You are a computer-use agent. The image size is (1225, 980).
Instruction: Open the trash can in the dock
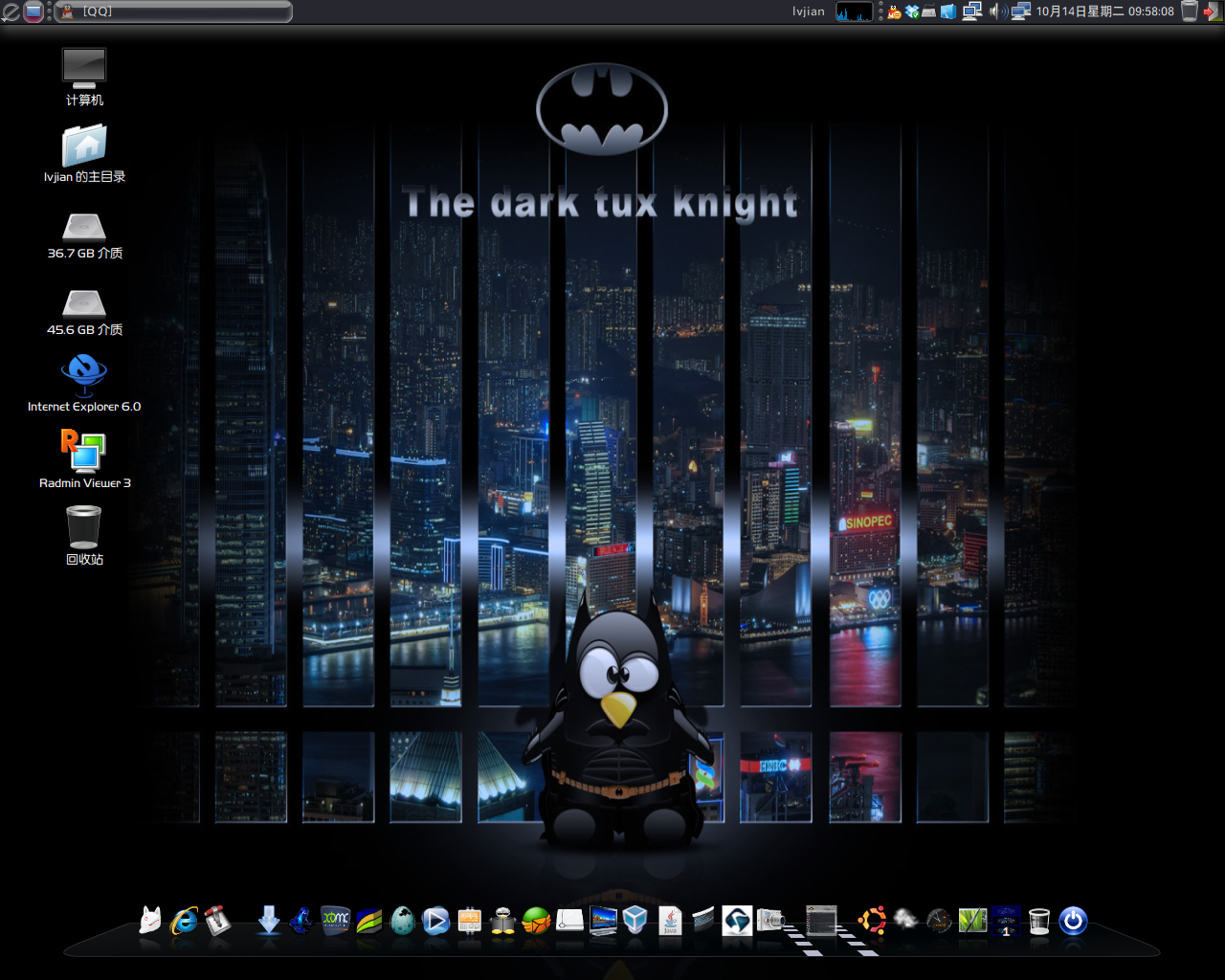[x=1039, y=921]
